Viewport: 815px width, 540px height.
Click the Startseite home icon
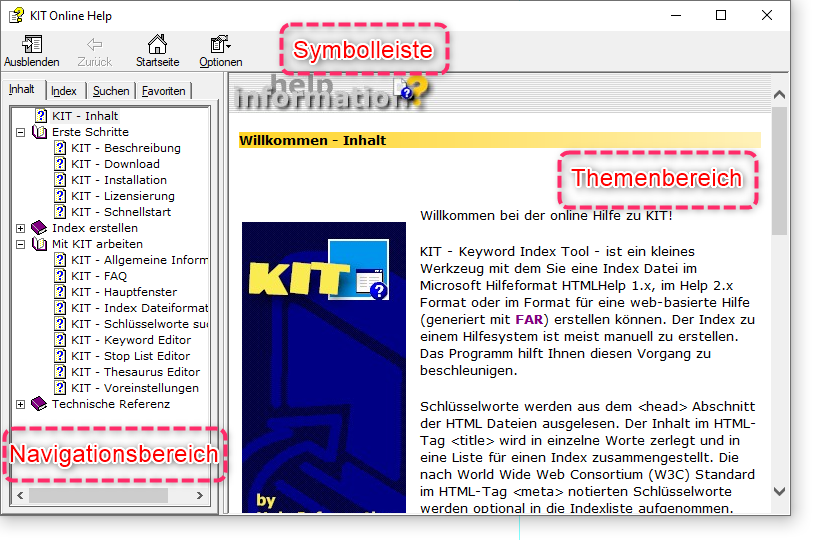(157, 44)
